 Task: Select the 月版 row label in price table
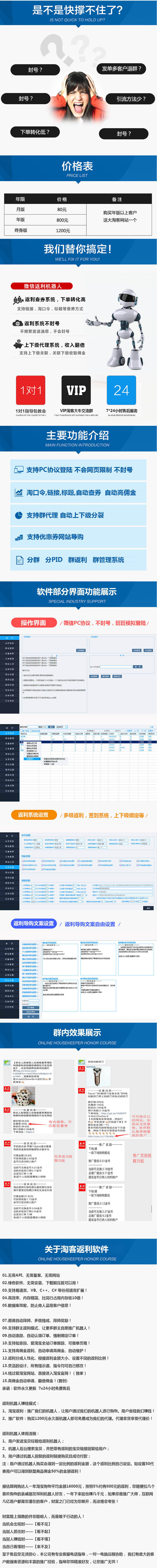pos(21,209)
